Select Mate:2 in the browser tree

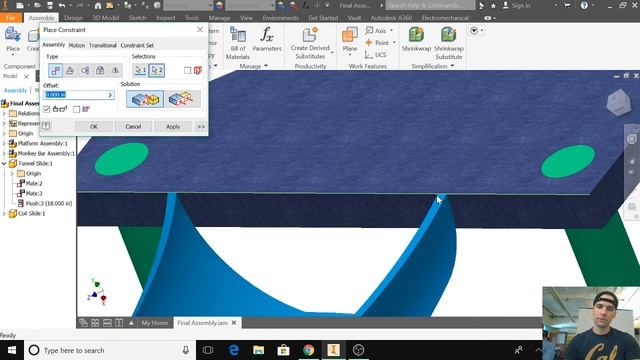(x=29, y=183)
